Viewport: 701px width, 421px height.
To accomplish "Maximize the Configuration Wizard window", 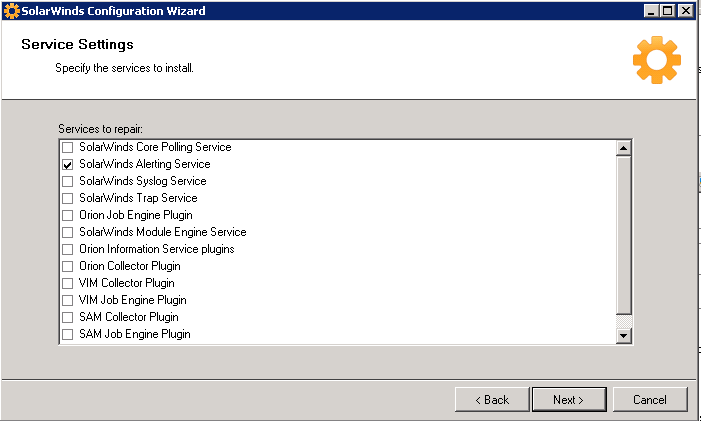I will click(x=667, y=11).
